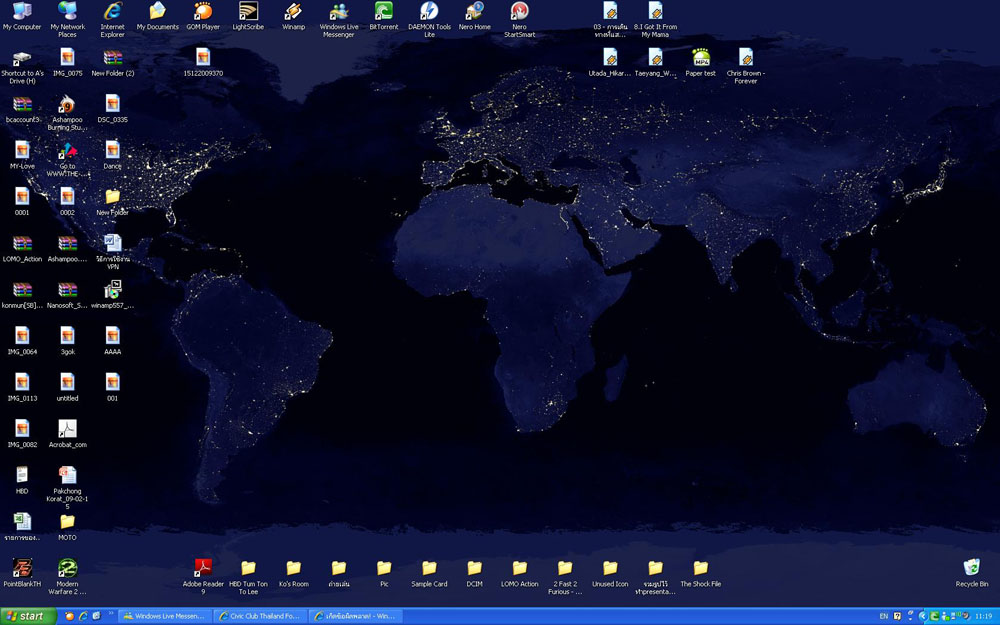Image resolution: width=1000 pixels, height=625 pixels.
Task: Open Adobe Reader 9 shortcut
Action: click(203, 569)
